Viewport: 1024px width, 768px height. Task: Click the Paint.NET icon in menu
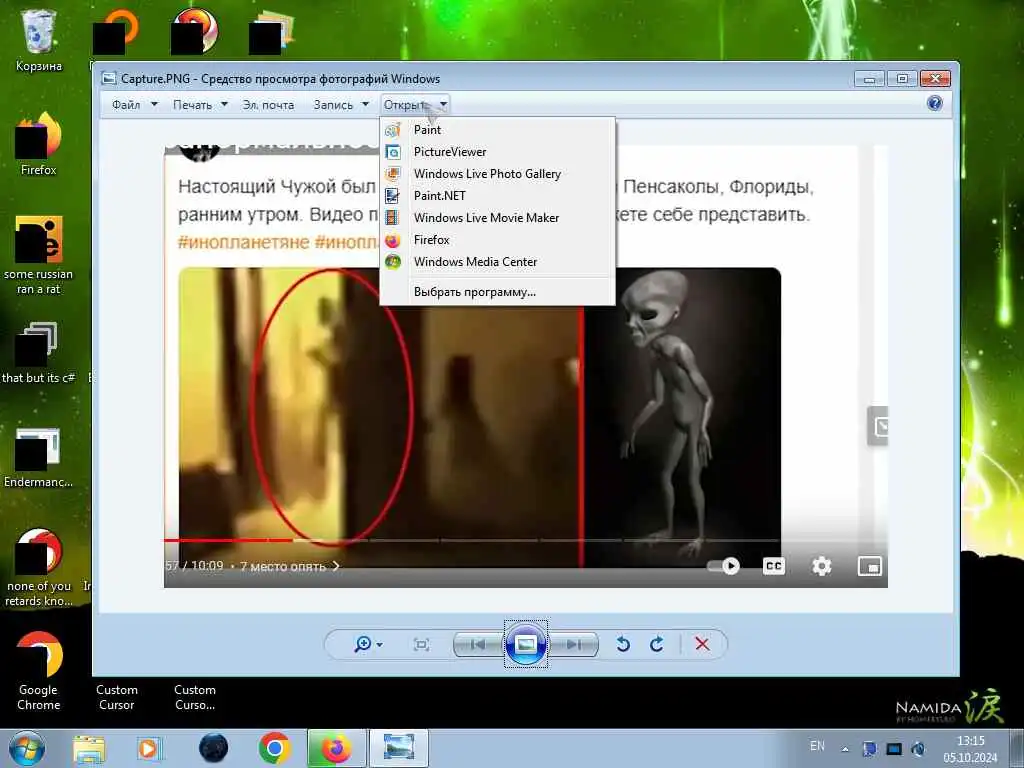392,195
